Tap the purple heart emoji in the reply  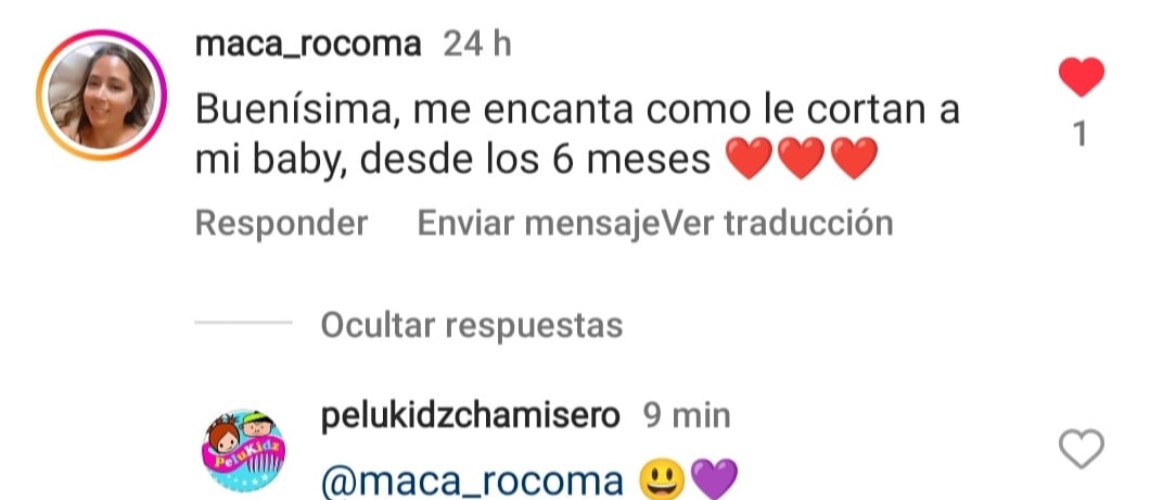click(714, 479)
